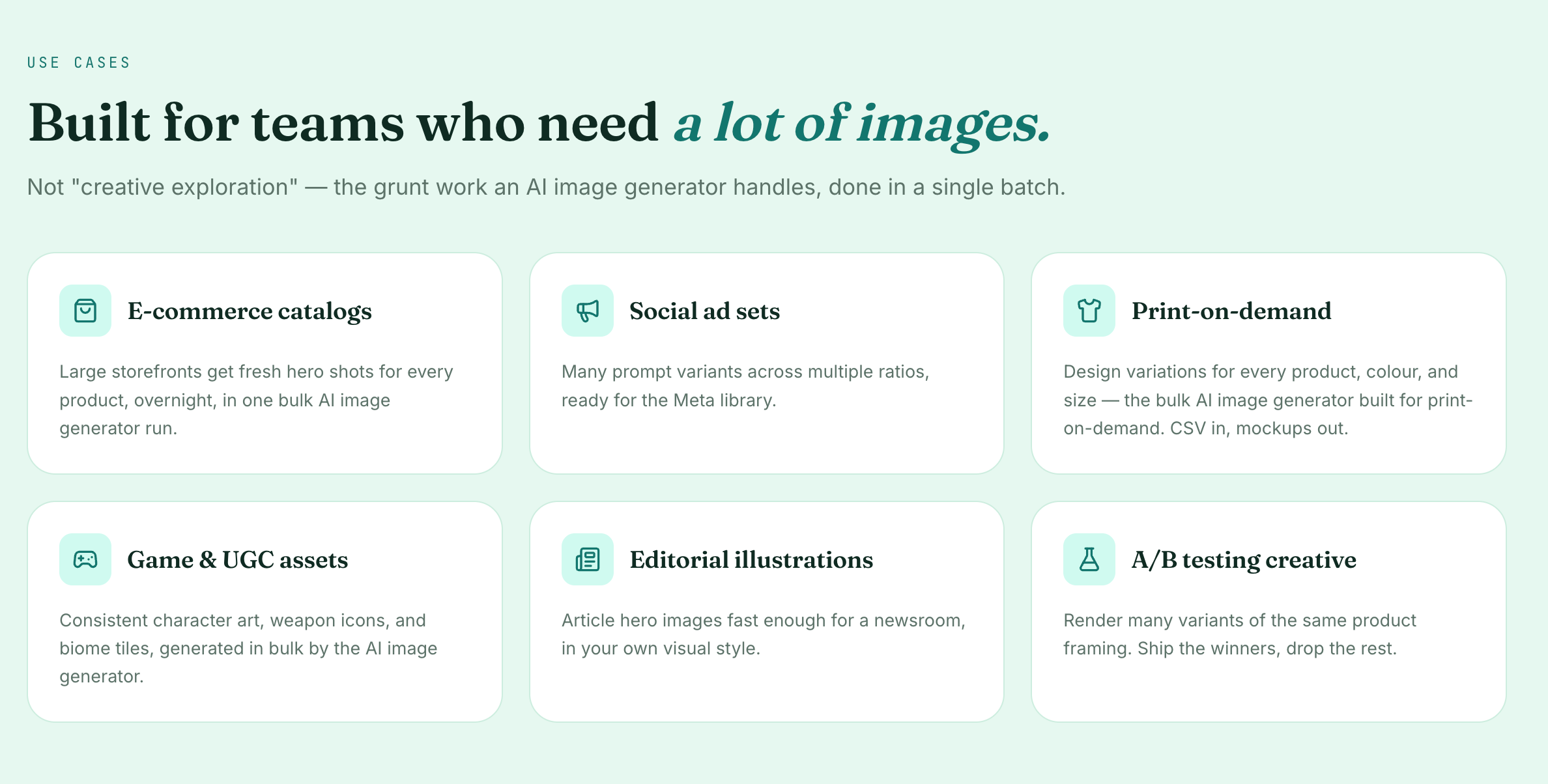The width and height of the screenshot is (1548, 784).
Task: Click the gamepad icon for Game & UGC assets
Action: tap(85, 559)
